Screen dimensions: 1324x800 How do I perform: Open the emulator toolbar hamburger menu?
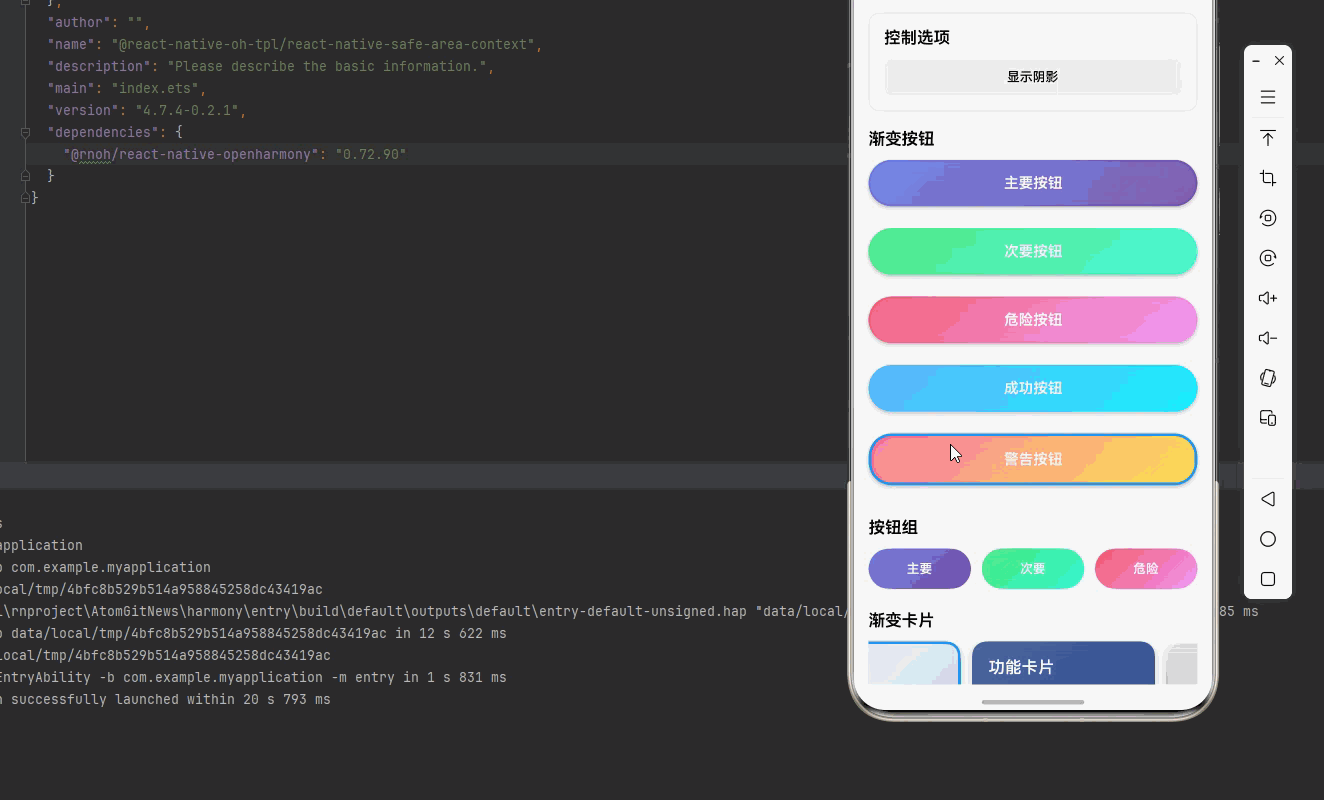tap(1268, 97)
